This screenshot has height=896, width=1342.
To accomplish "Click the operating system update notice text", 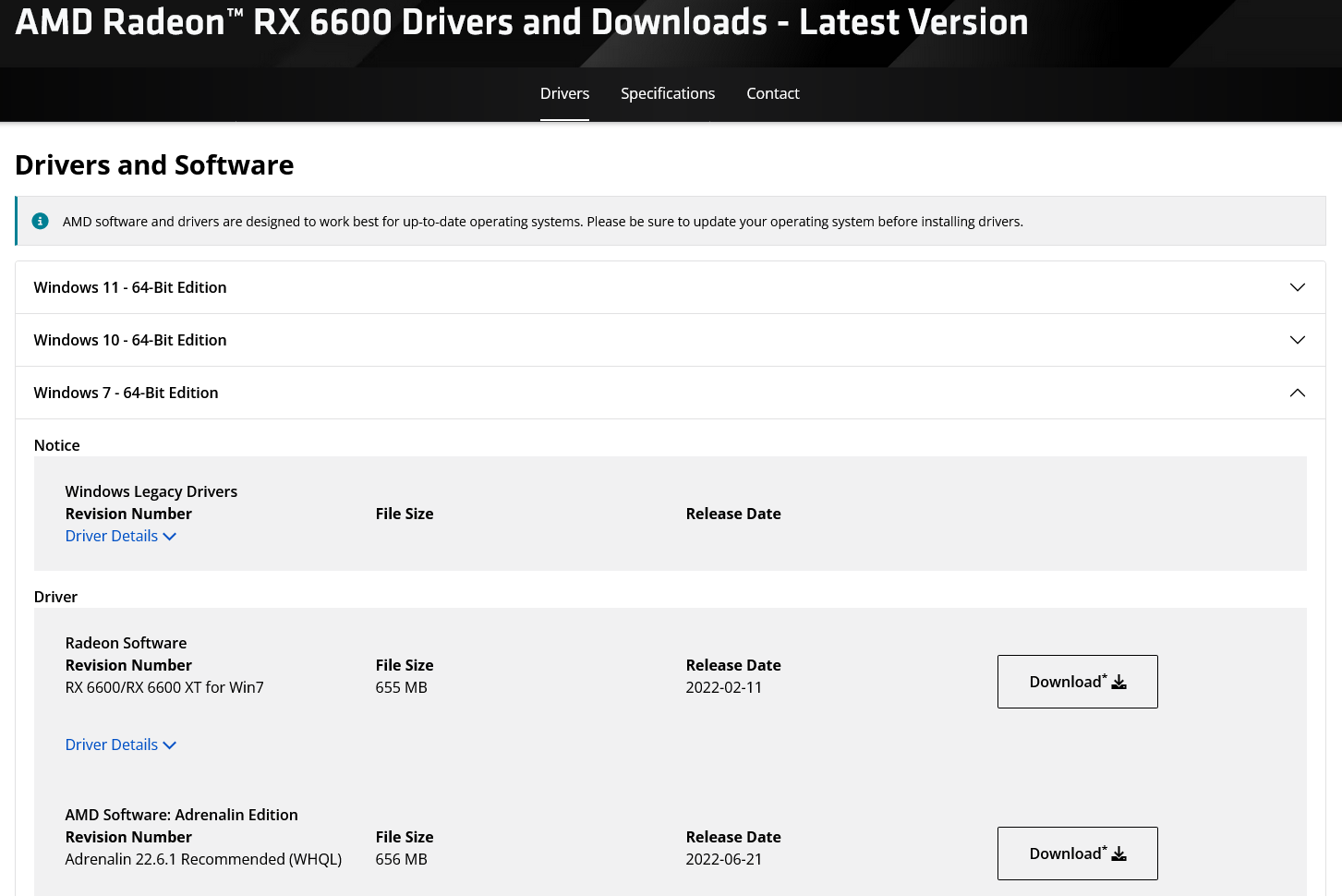I will [543, 222].
